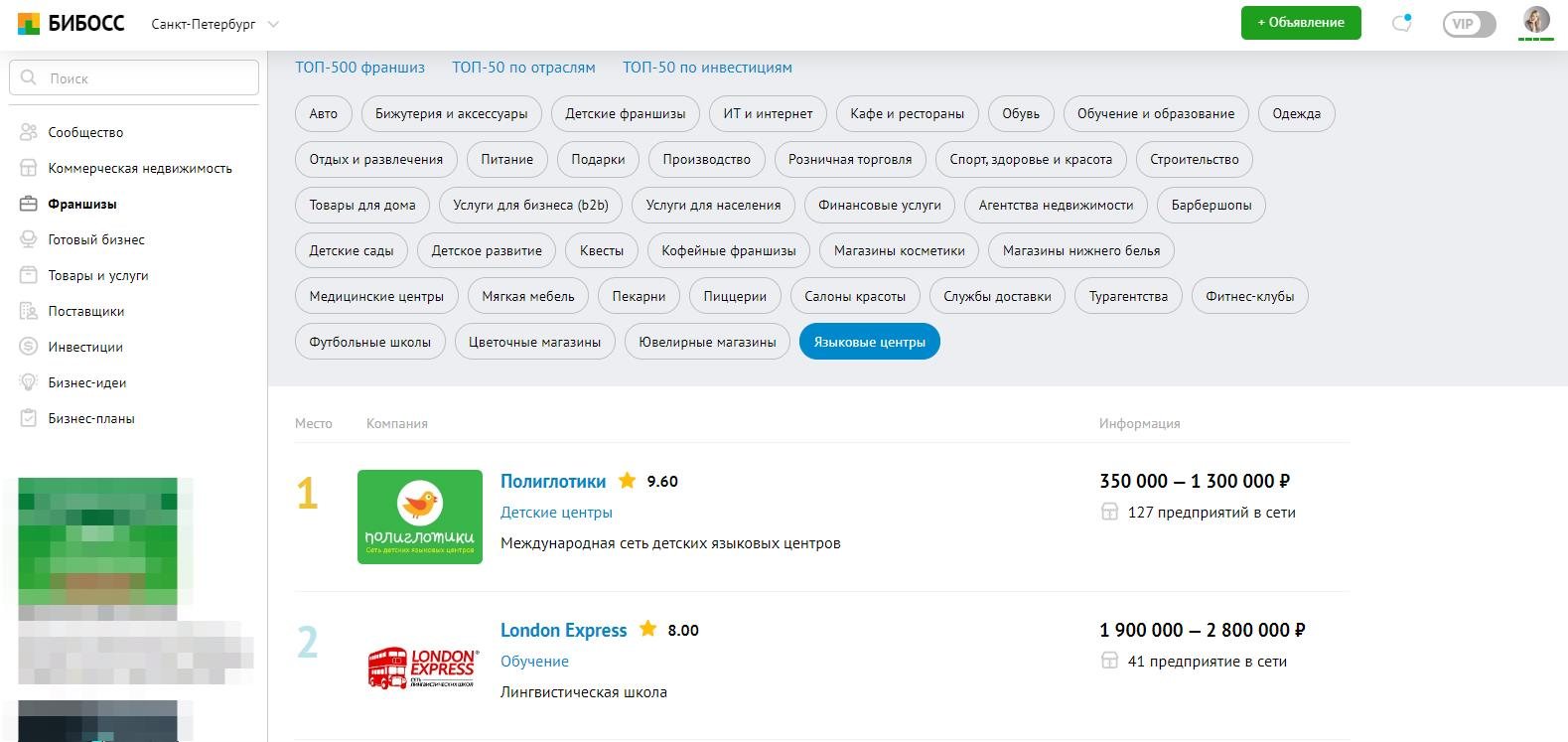
Task: Click the Франшизы briefcase icon
Action: [x=29, y=204]
